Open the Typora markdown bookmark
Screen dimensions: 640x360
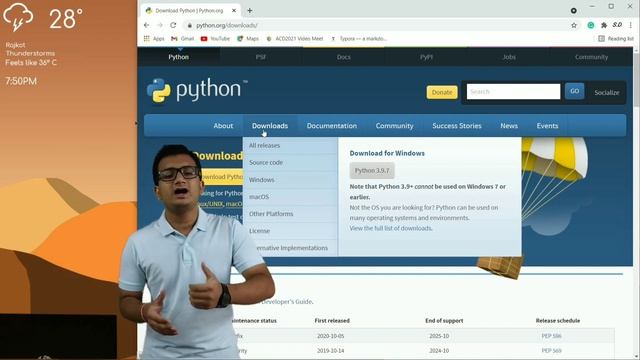[359, 39]
